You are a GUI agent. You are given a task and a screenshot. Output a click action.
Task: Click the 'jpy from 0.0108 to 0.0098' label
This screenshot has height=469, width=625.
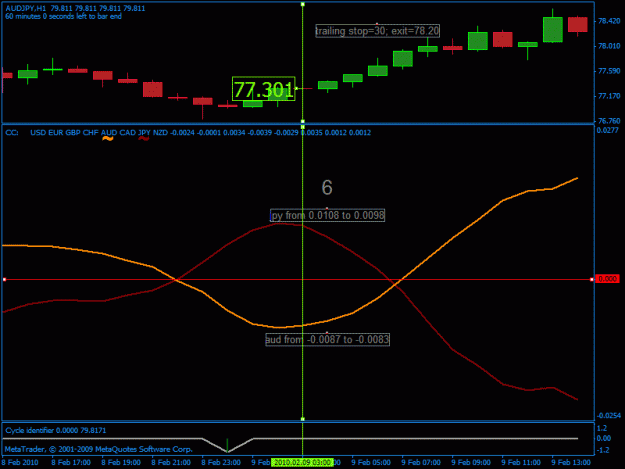pyautogui.click(x=327, y=215)
